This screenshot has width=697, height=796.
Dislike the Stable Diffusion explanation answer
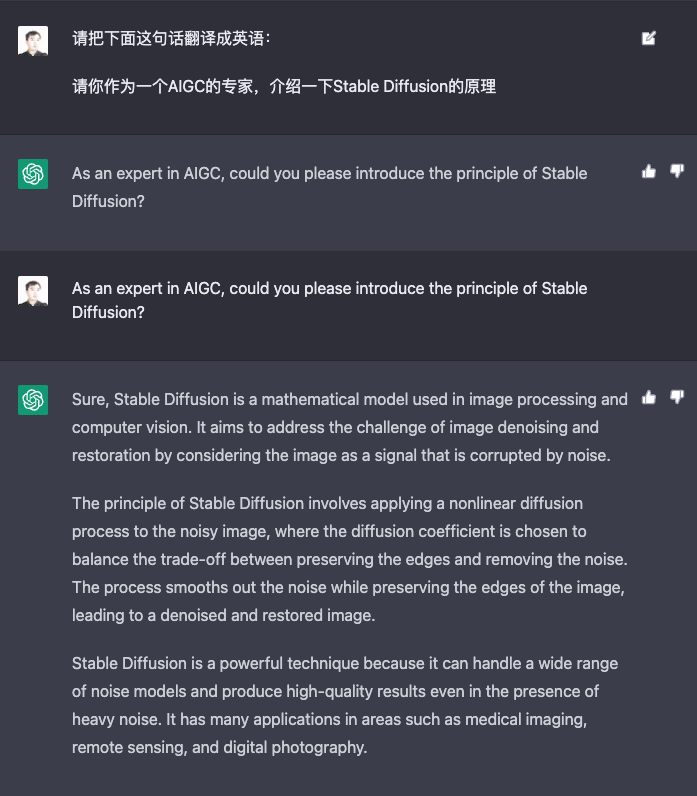(x=677, y=398)
